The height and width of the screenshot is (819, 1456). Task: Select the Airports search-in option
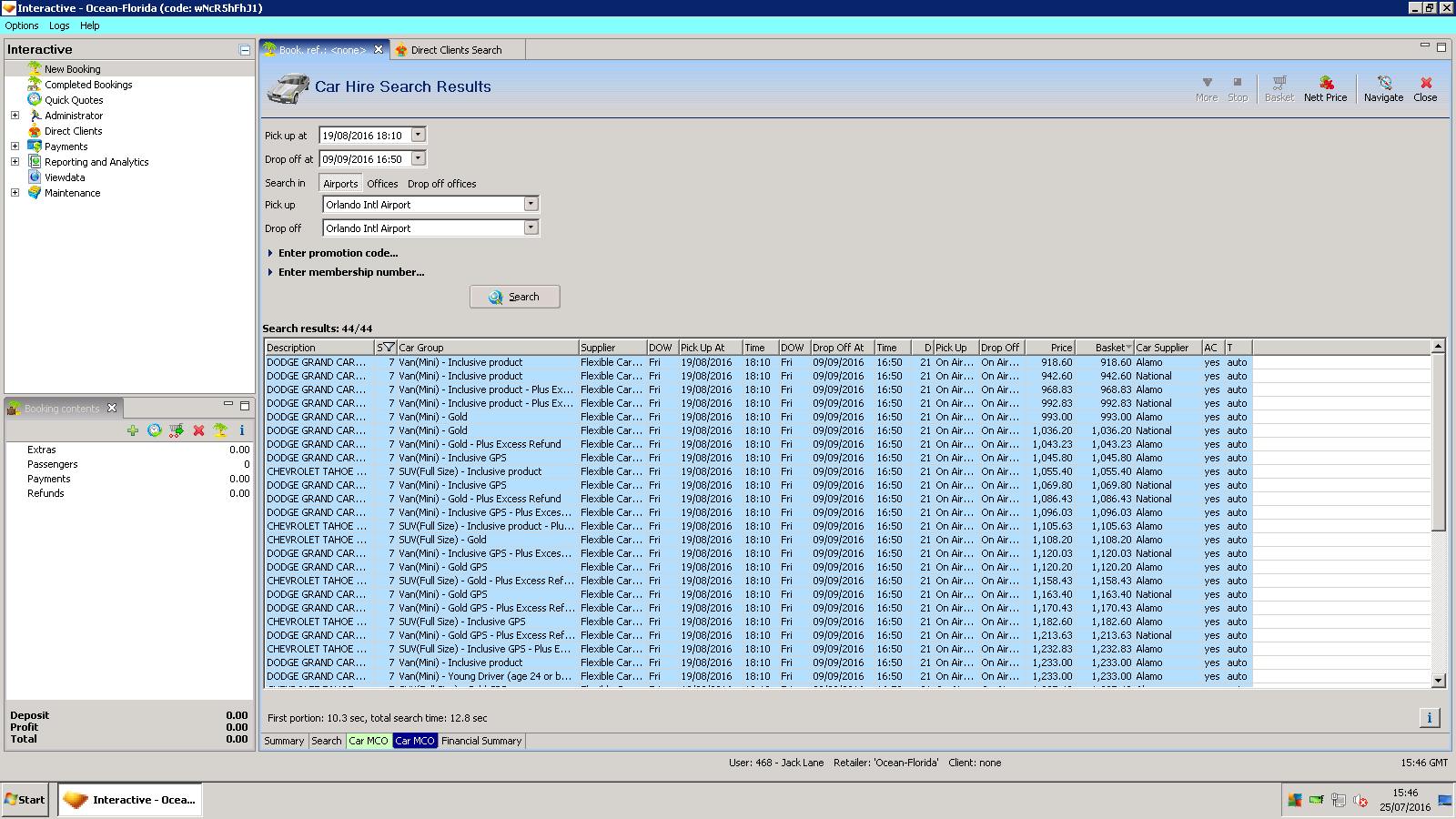point(340,184)
